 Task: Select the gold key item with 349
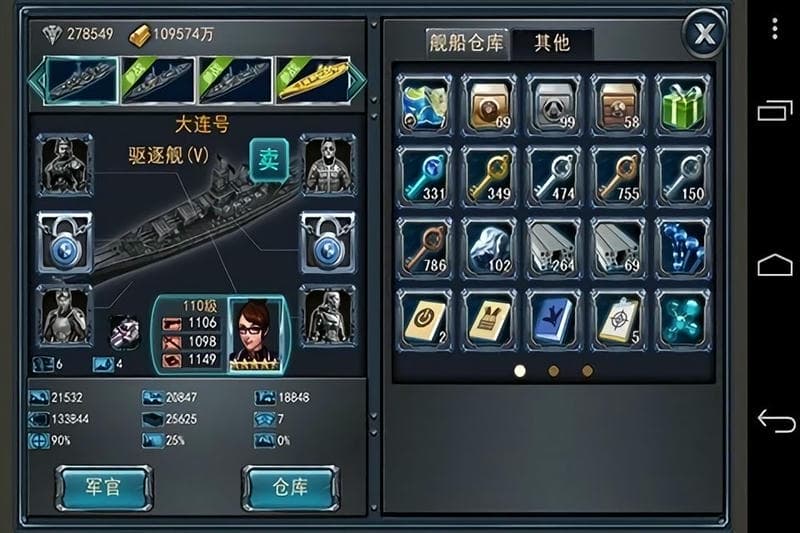point(489,176)
